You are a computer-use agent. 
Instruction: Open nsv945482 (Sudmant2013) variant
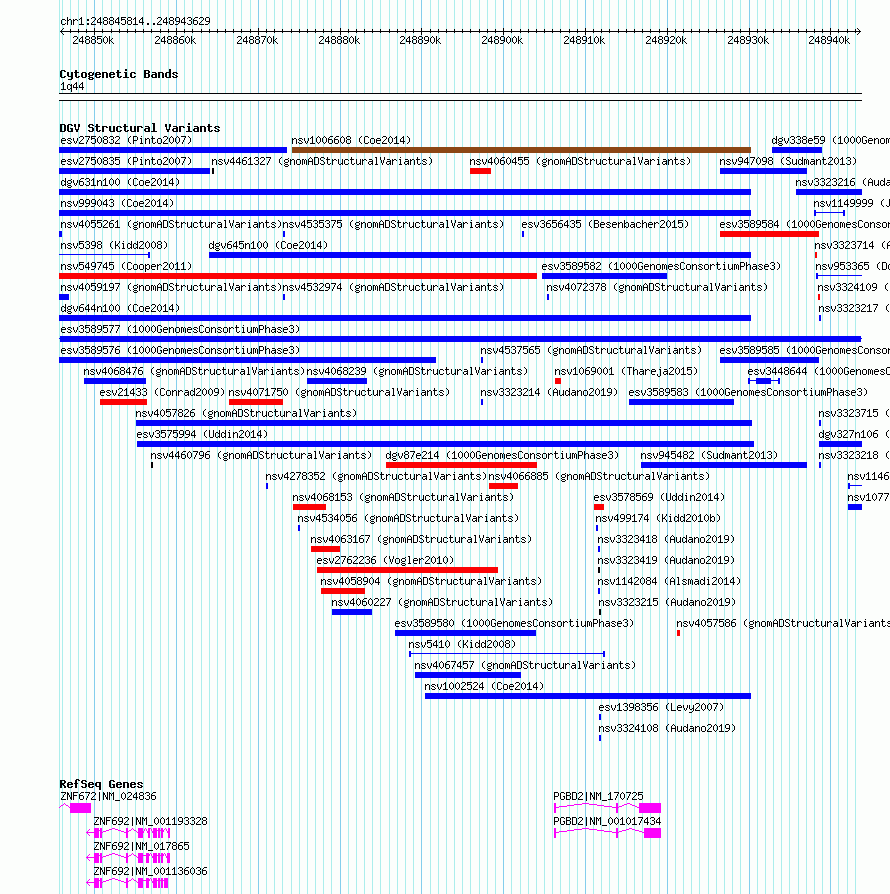709,456
